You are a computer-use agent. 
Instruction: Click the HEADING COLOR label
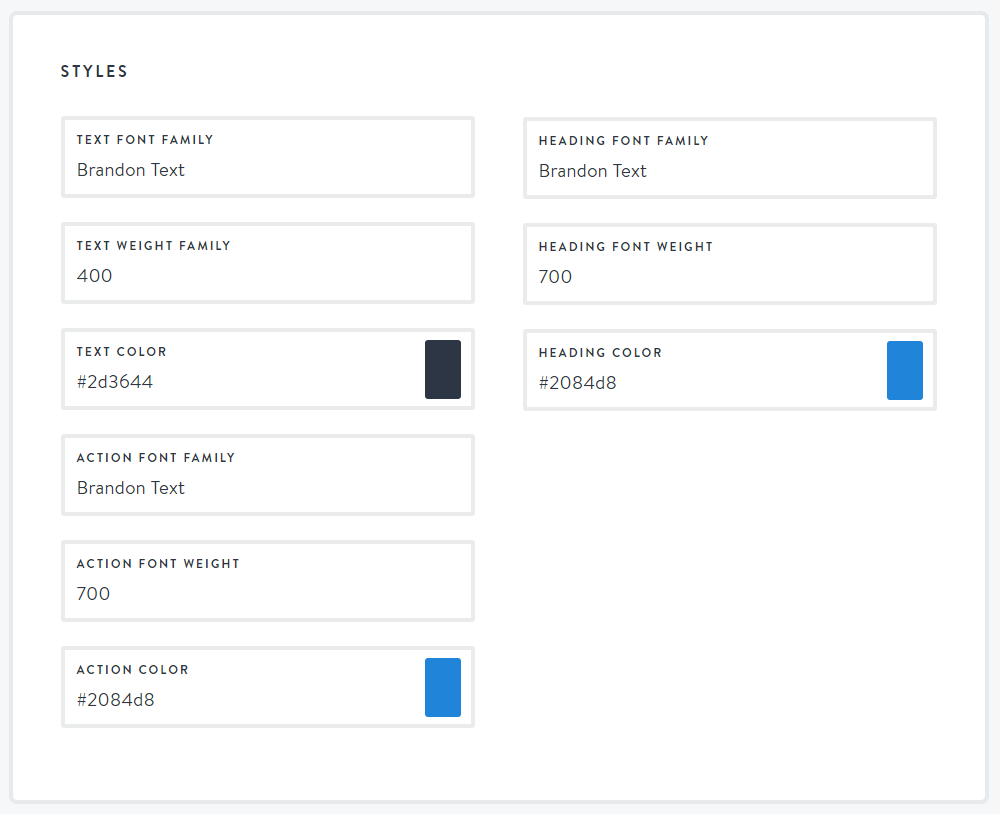pos(600,353)
